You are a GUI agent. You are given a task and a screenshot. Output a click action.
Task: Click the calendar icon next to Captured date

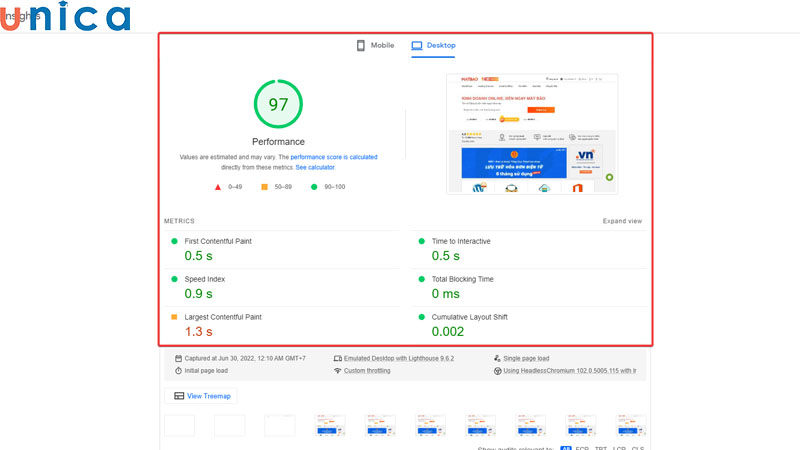tap(178, 358)
